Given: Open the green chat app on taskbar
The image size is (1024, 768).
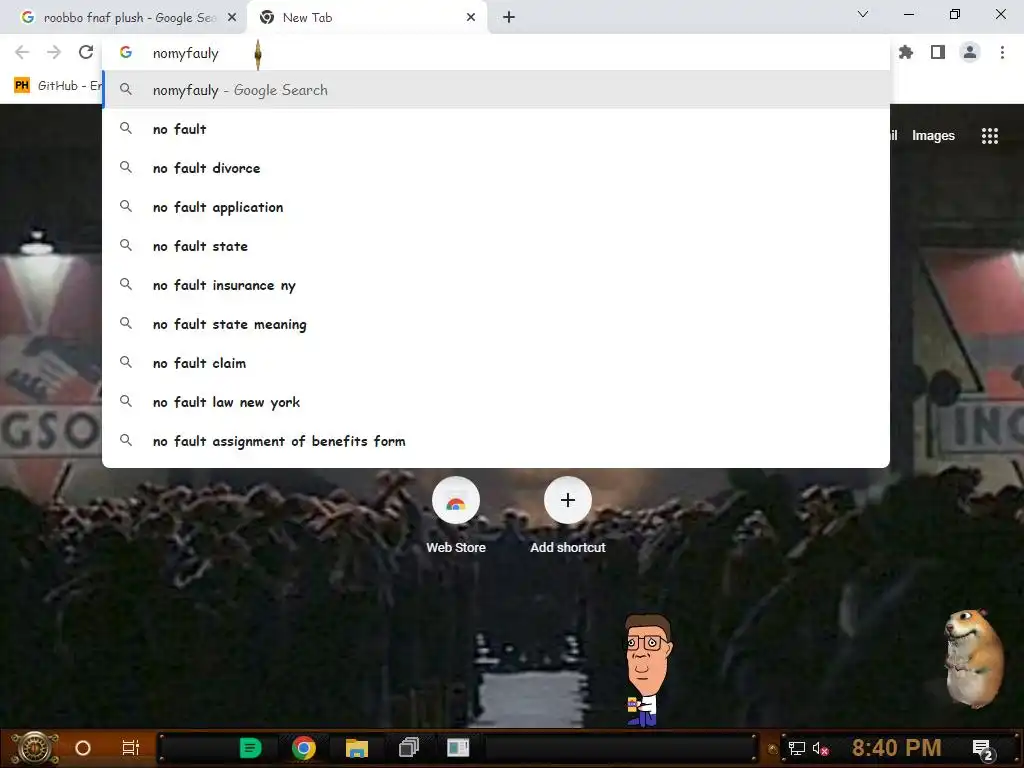Looking at the screenshot, I should (x=250, y=748).
